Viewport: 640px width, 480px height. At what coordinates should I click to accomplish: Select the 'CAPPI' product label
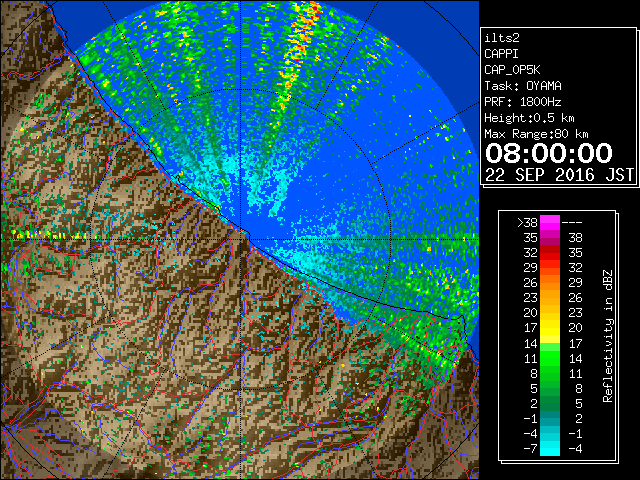pos(501,54)
